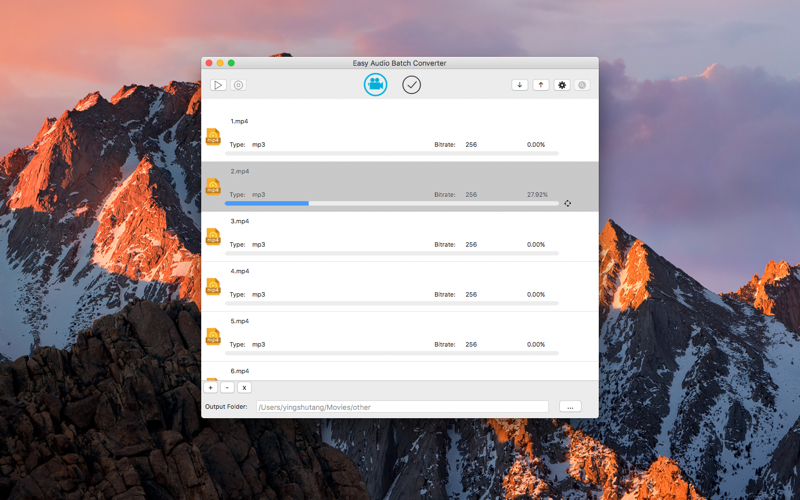Remove selected file with minus button
800x500 pixels.
(x=228, y=388)
